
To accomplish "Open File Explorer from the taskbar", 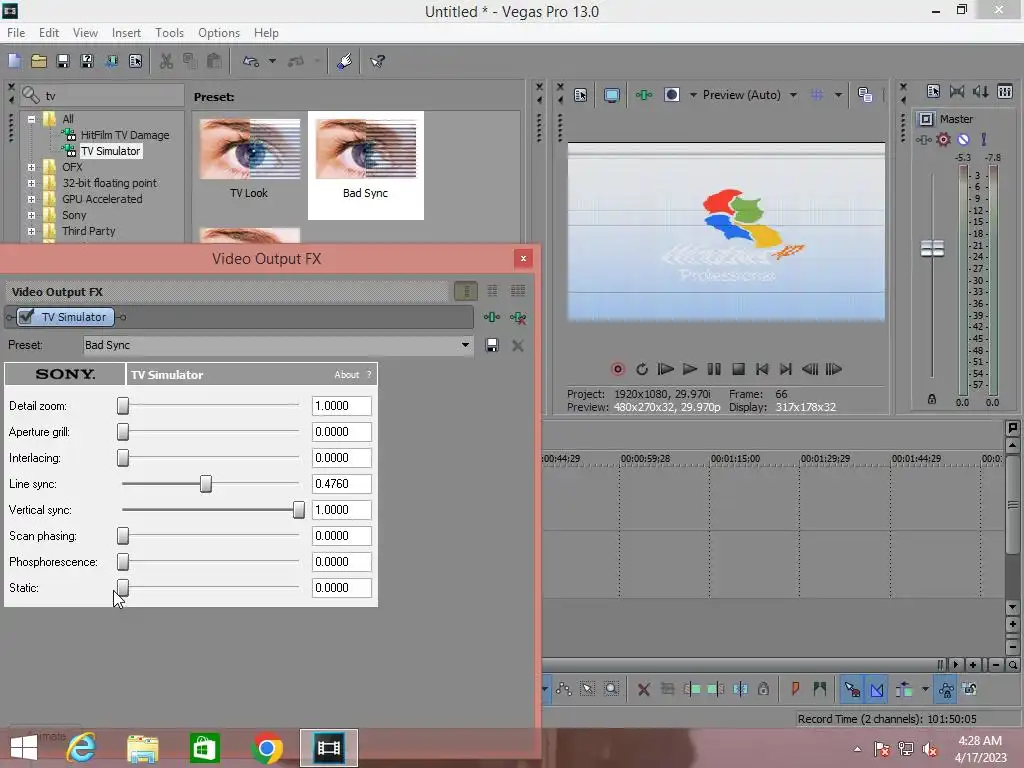I will pos(142,748).
